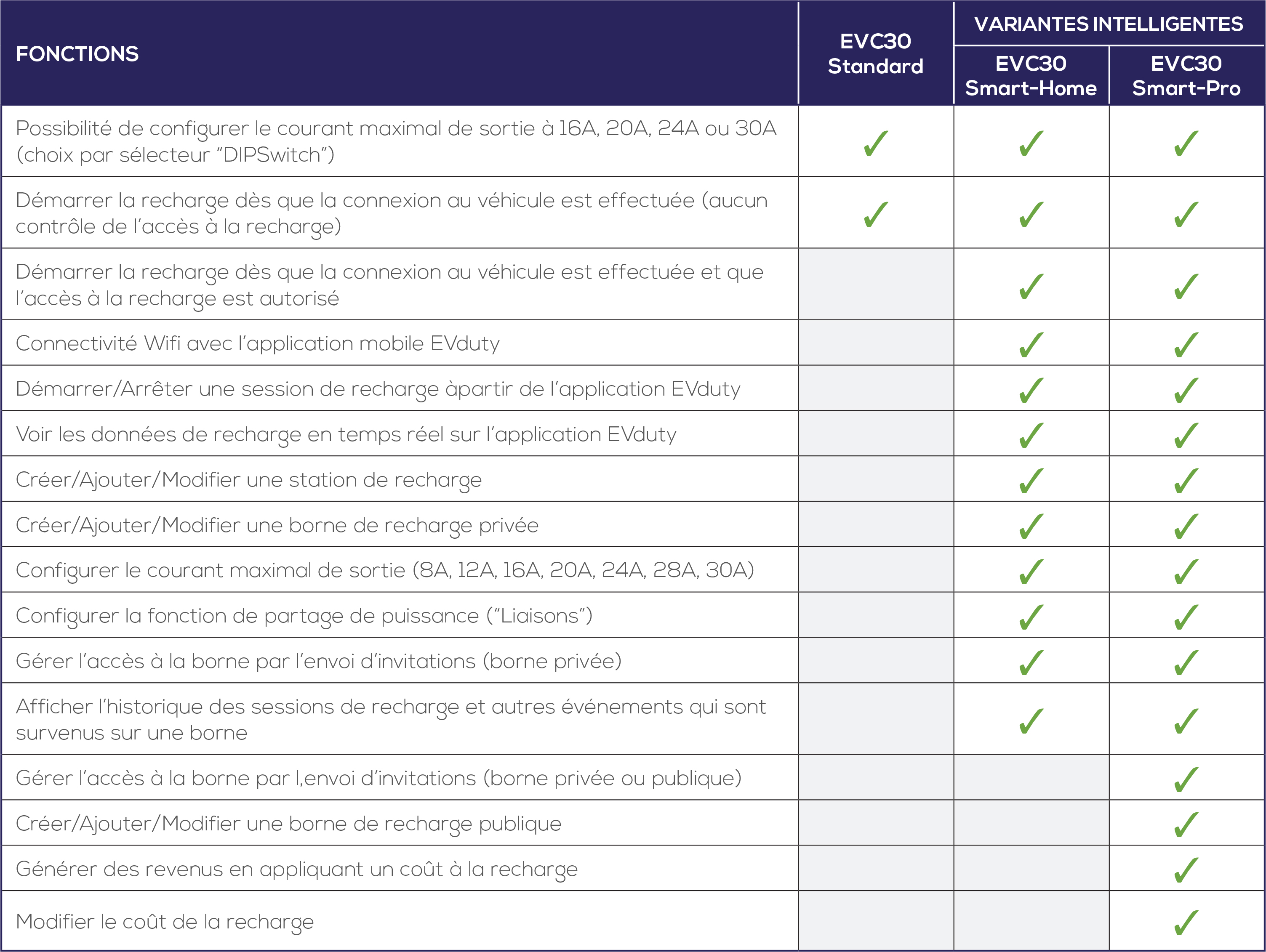1266x952 pixels.
Task: Click Smart-Pro checkmark for station de recharge row
Action: pyautogui.click(x=1186, y=481)
